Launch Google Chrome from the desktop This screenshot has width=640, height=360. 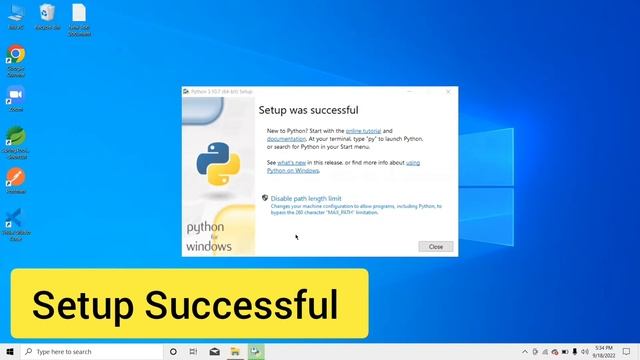point(16,61)
